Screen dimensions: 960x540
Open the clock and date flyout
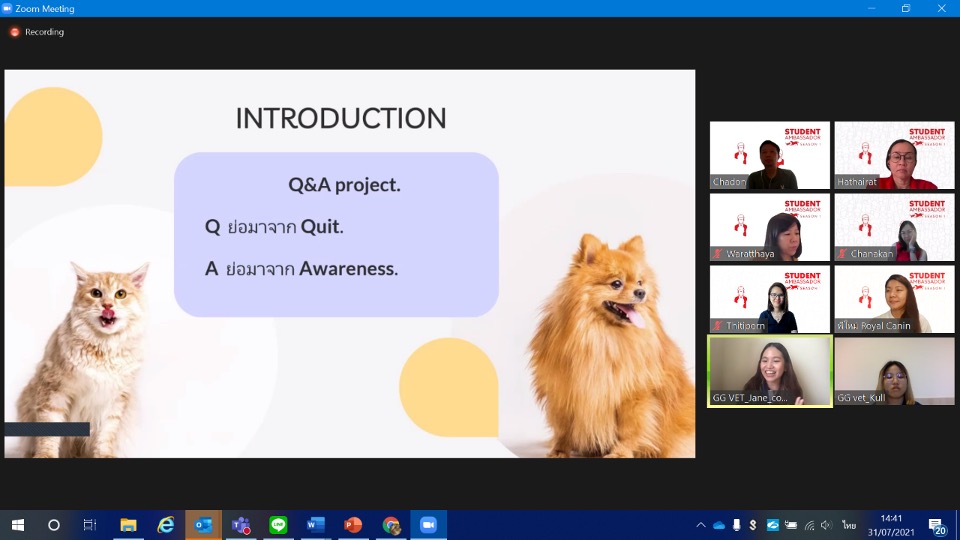[891, 525]
